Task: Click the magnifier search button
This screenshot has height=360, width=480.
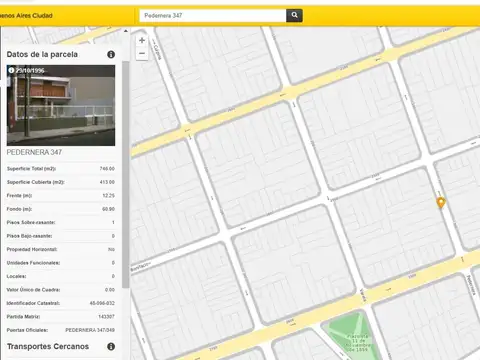Action: (x=294, y=15)
